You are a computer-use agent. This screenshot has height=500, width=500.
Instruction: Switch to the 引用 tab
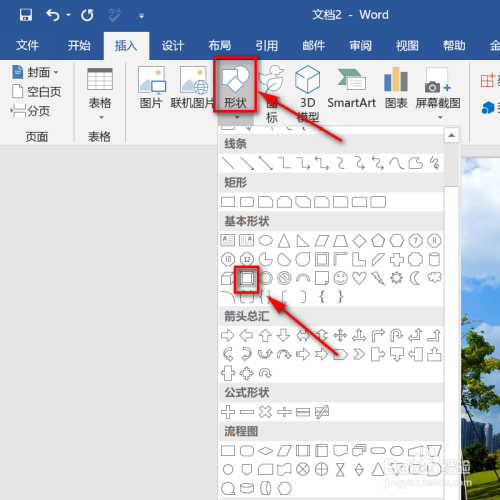point(267,45)
